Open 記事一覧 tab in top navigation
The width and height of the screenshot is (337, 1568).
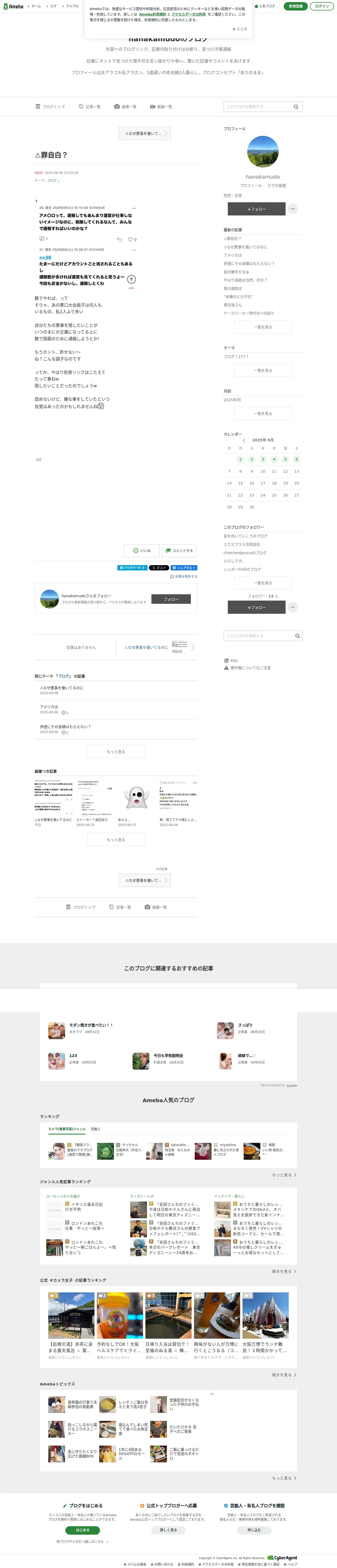pos(89,106)
